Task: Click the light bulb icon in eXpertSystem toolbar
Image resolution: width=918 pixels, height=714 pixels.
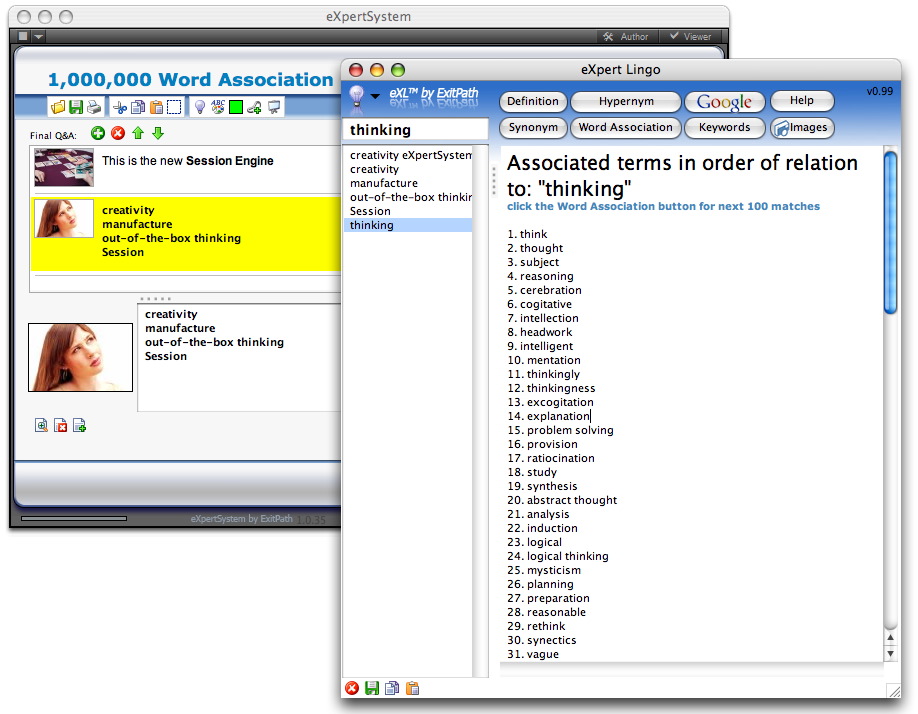Action: click(x=200, y=107)
